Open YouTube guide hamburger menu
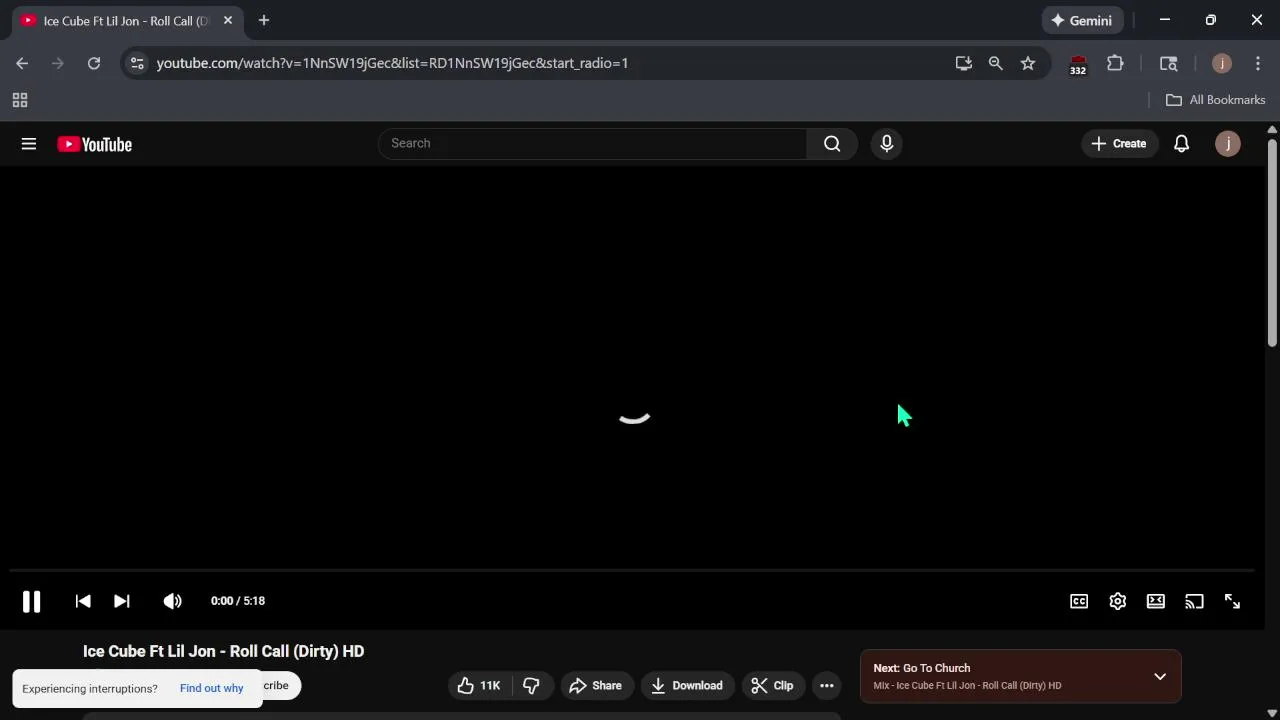 point(29,144)
